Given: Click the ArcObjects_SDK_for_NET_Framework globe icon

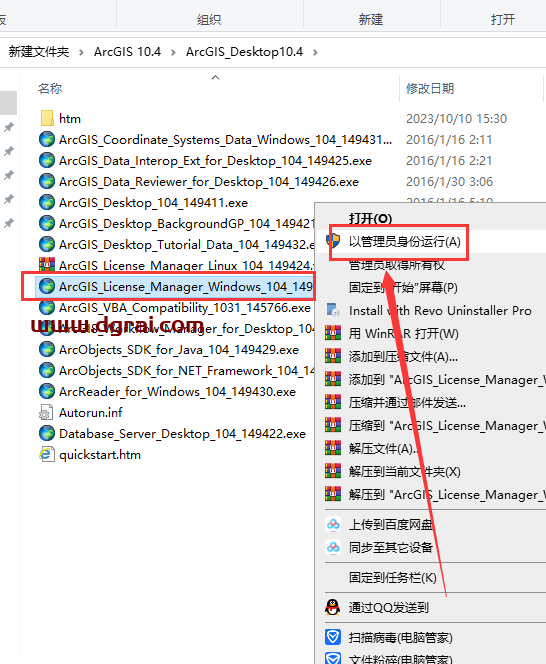Looking at the screenshot, I should pos(47,370).
